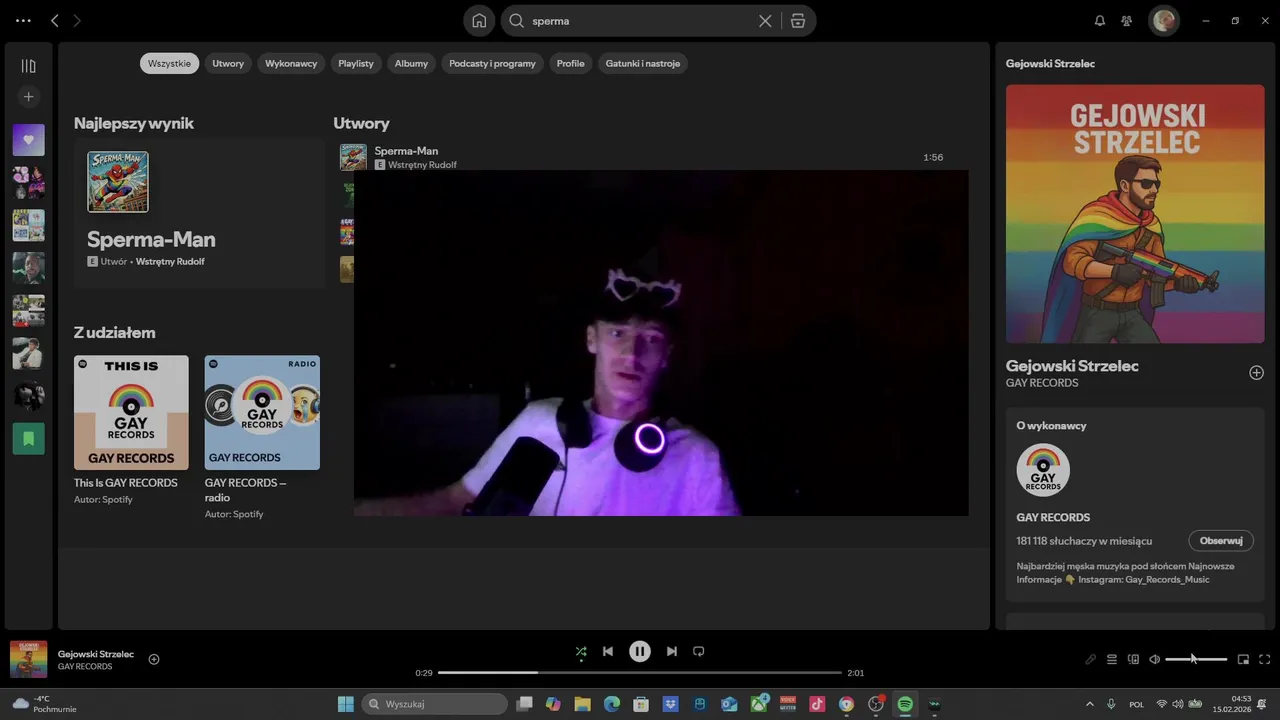This screenshot has width=1280, height=720.
Task: Click Gejowski Strzelec title in now-playing bar
Action: (x=96, y=654)
